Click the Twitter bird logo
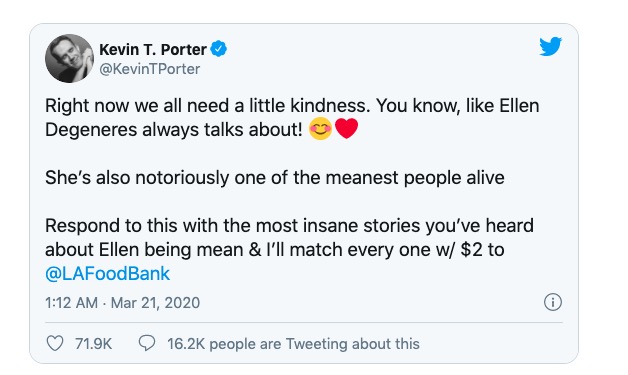Image resolution: width=628 pixels, height=375 pixels. tap(550, 46)
